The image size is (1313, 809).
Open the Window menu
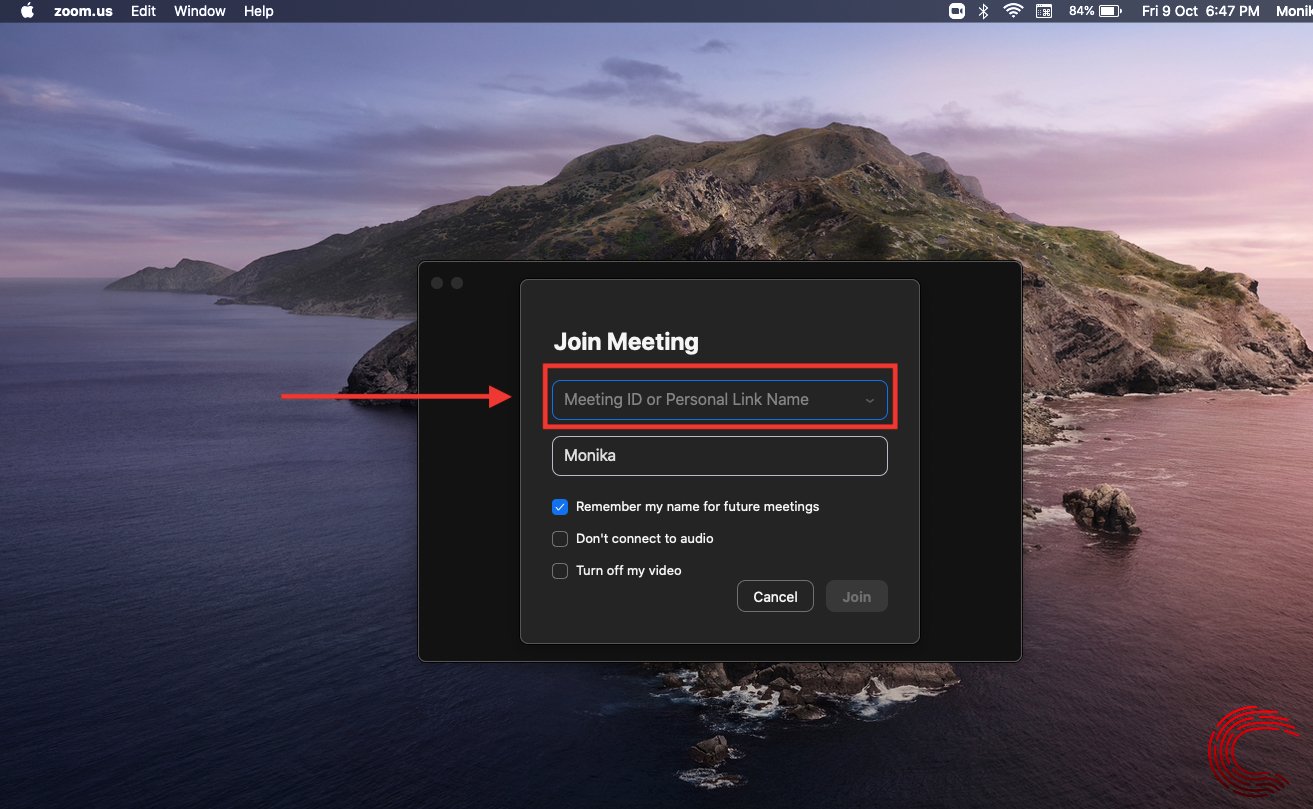[199, 11]
